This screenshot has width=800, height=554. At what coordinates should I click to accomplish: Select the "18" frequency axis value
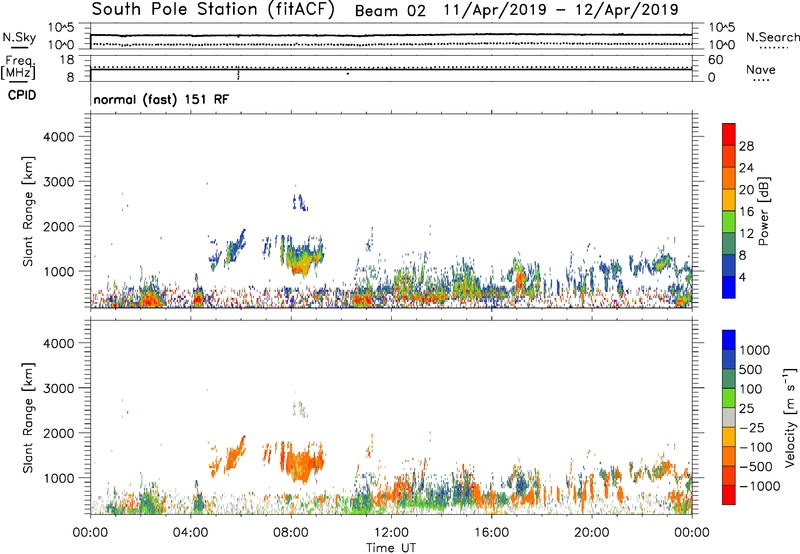[67, 60]
